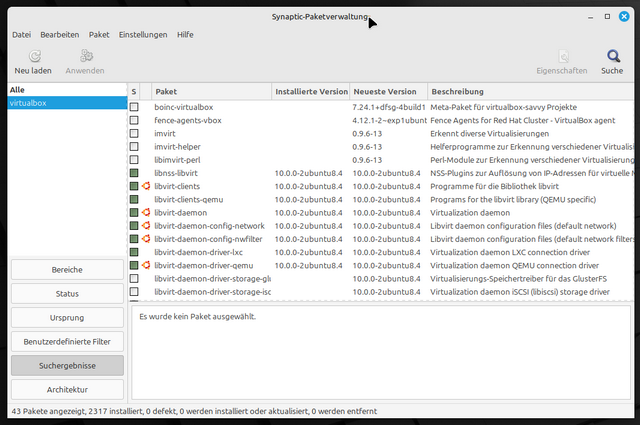Show the Ursprung filter view
The width and height of the screenshot is (640, 425).
67,318
